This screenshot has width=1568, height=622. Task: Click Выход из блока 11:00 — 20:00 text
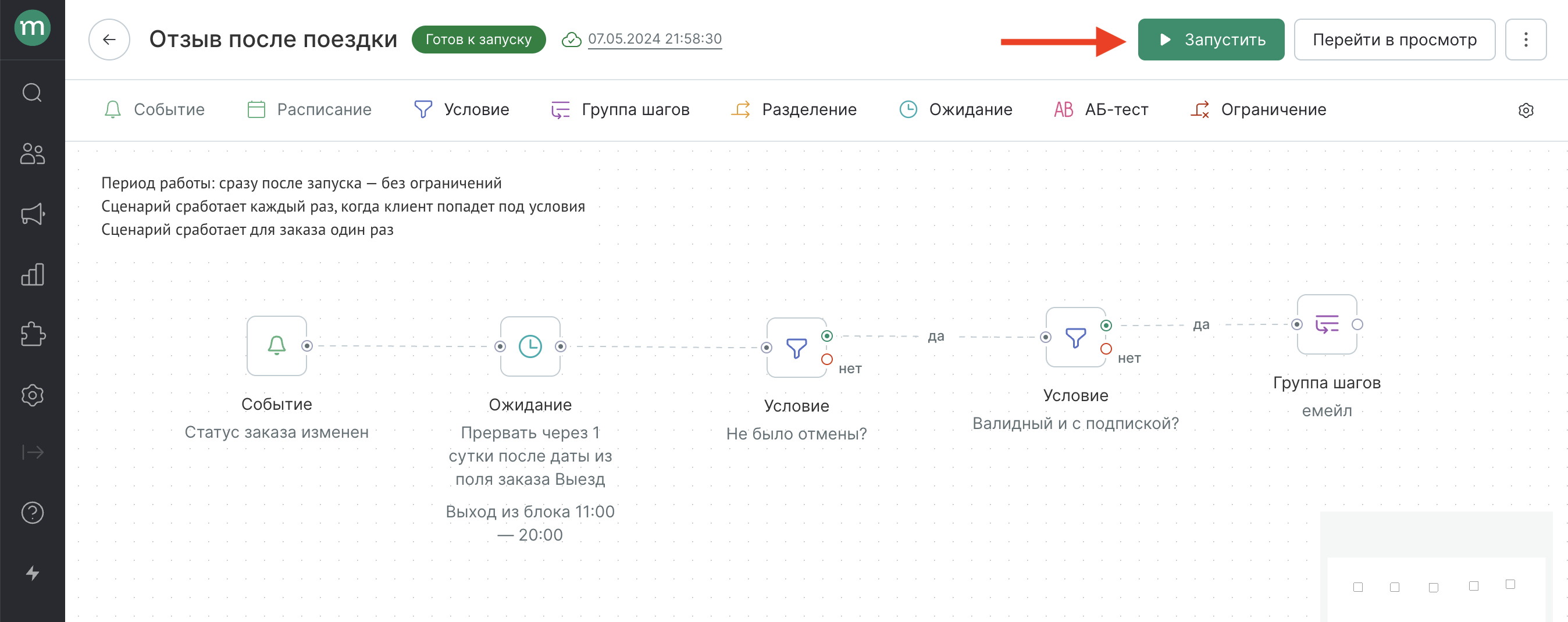530,523
